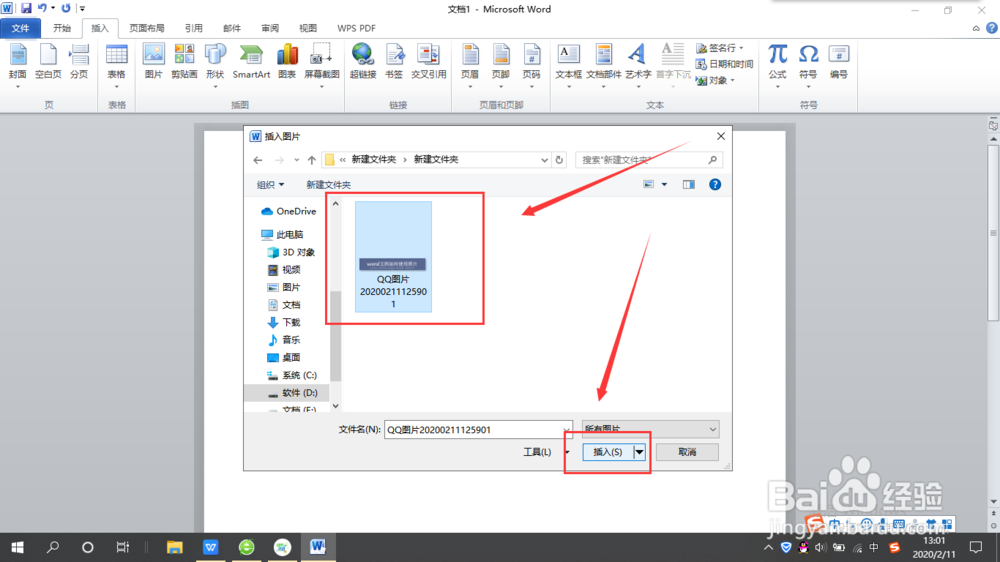The height and width of the screenshot is (562, 1000).
Task: Click the search box in dialog
Action: 649,159
